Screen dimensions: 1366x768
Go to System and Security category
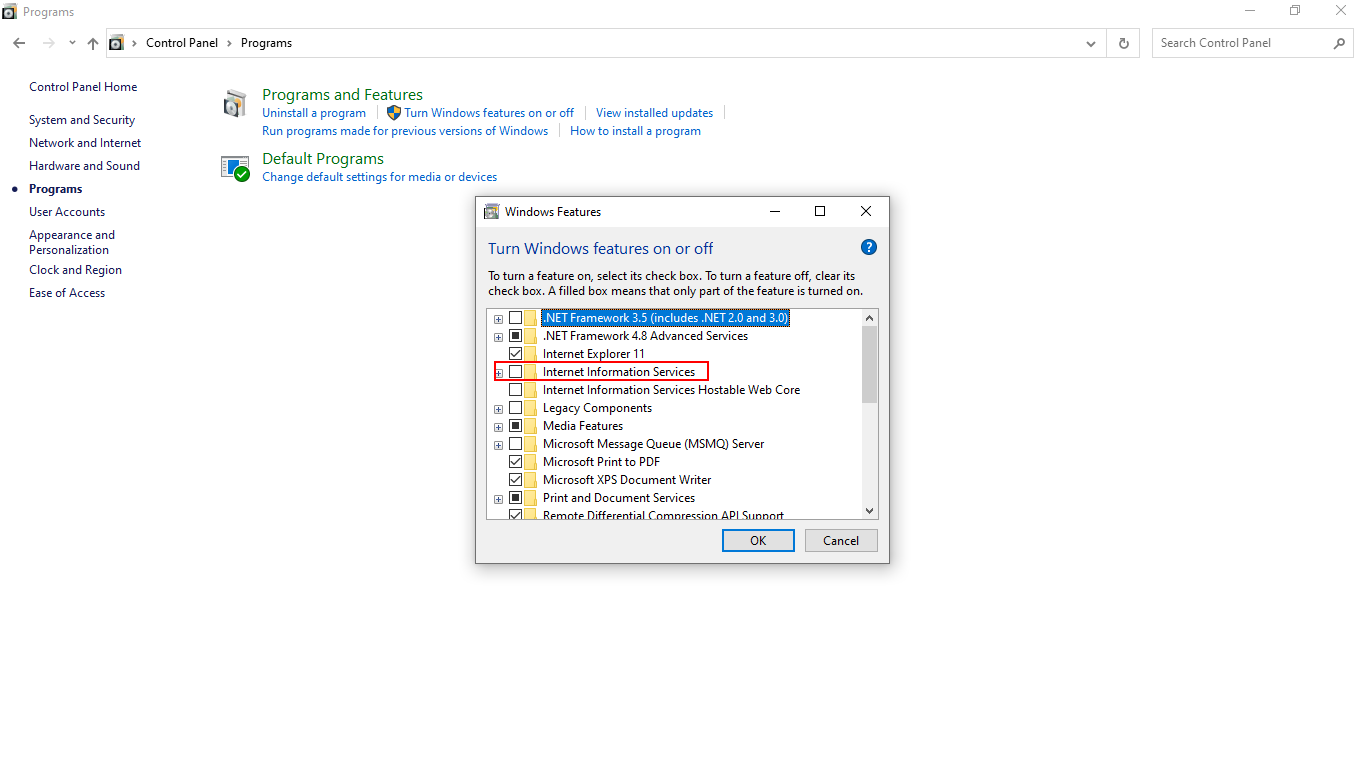pyautogui.click(x=82, y=120)
